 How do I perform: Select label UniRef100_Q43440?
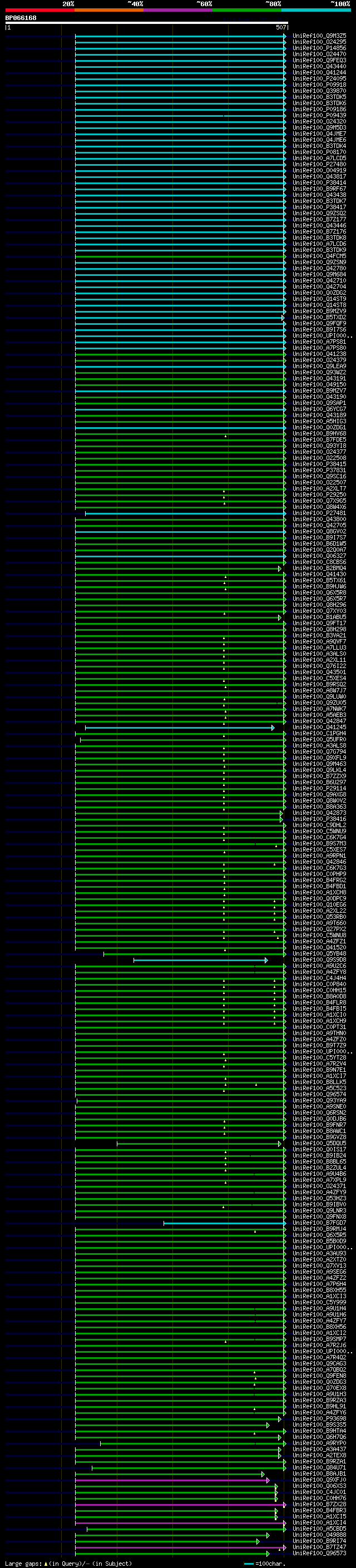pos(319,66)
